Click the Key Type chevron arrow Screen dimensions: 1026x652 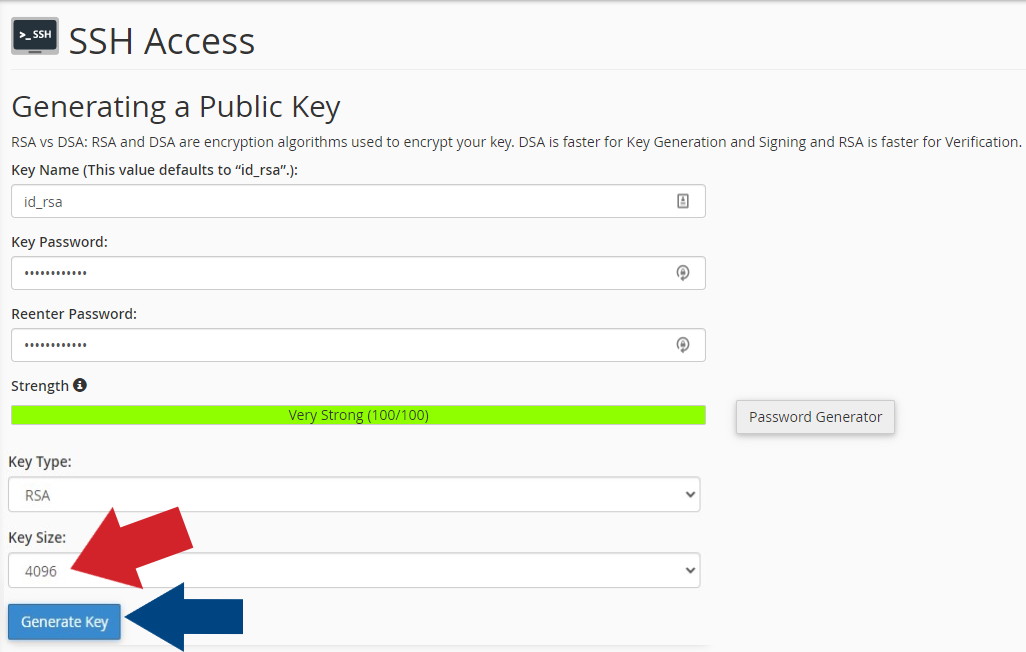tap(690, 494)
